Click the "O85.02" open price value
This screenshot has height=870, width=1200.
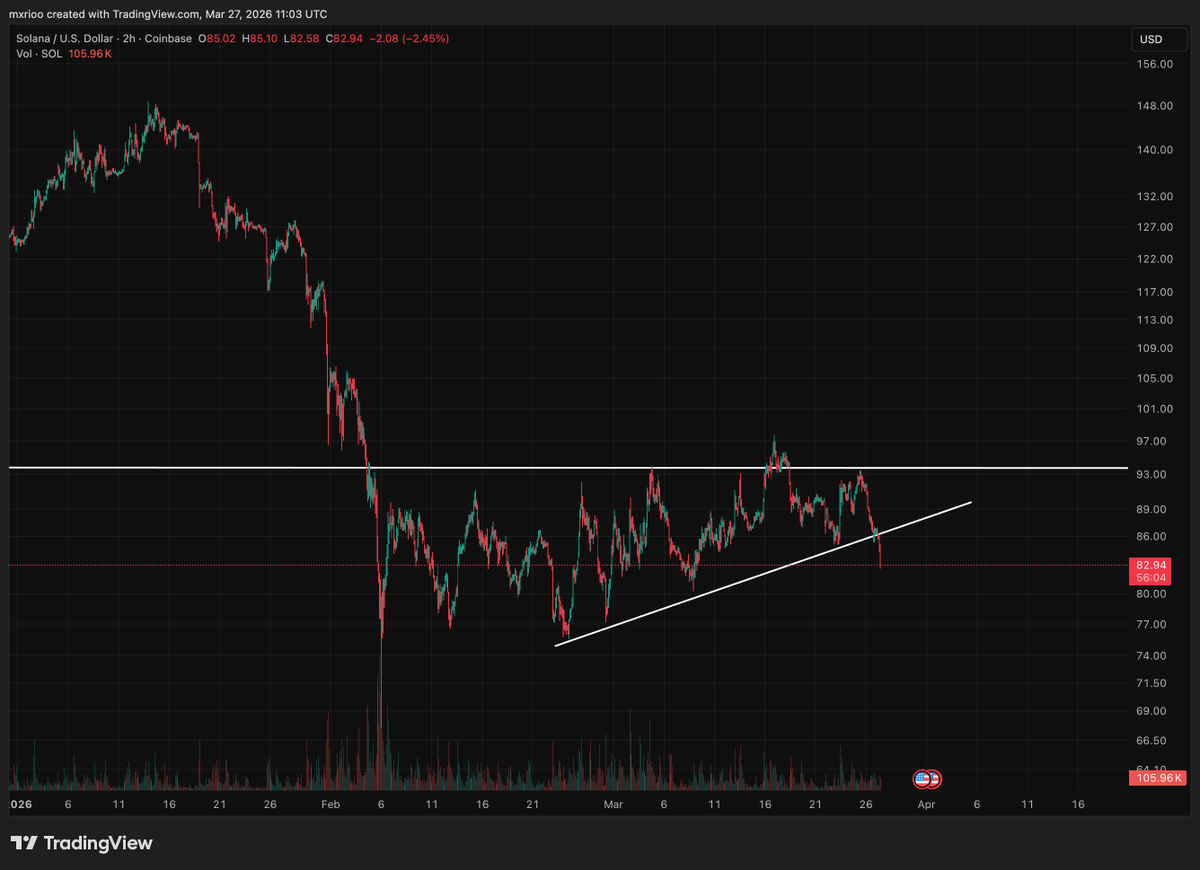(x=216, y=38)
